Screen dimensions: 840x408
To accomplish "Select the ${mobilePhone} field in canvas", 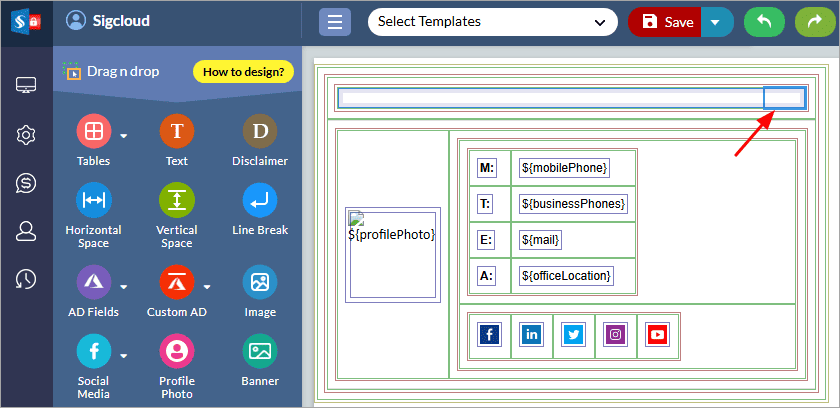I will point(565,168).
